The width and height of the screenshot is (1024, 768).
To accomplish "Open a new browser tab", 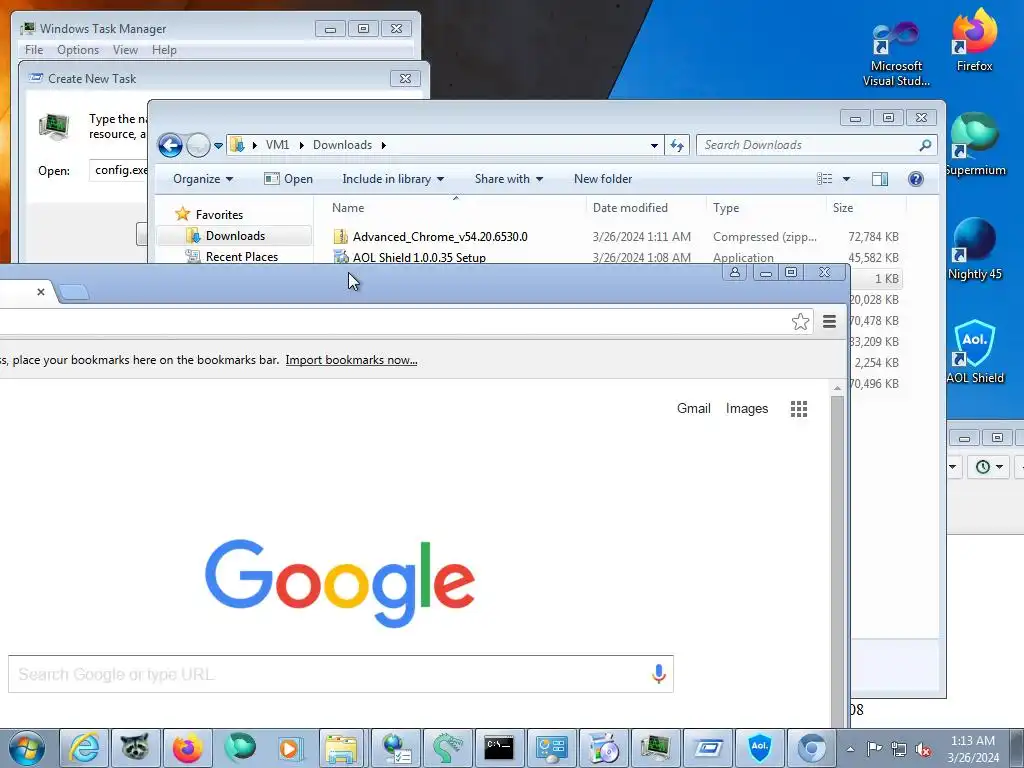I will pos(73,292).
